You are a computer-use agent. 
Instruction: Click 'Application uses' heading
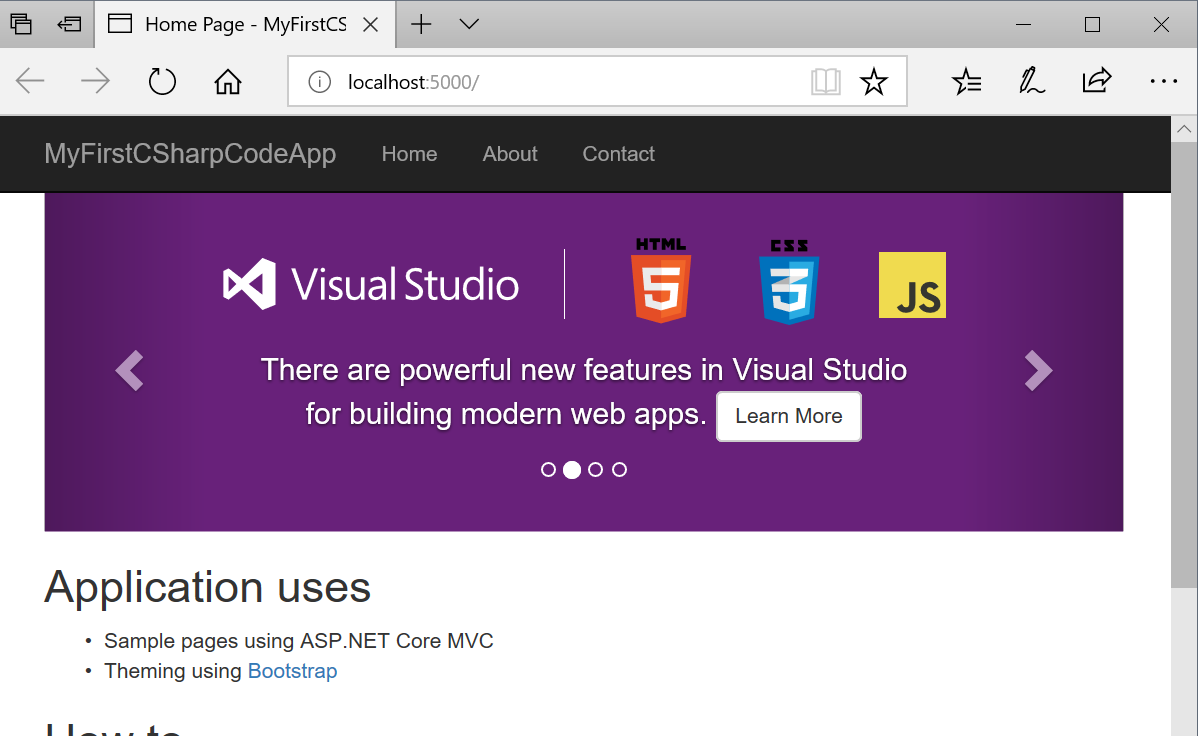click(x=207, y=588)
